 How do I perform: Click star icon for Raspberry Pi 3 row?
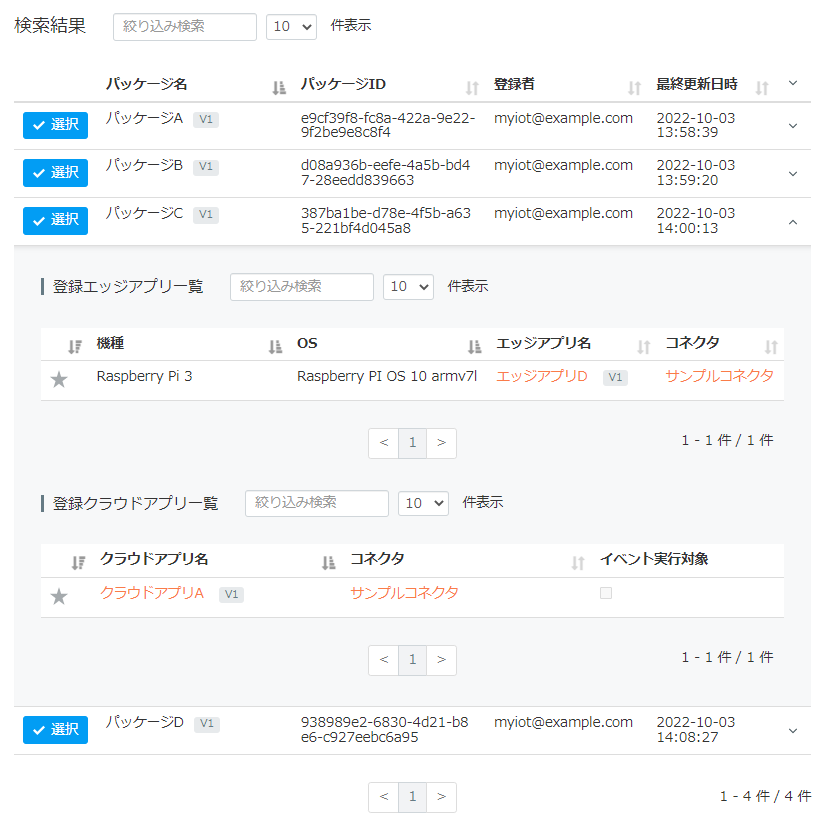click(x=59, y=379)
